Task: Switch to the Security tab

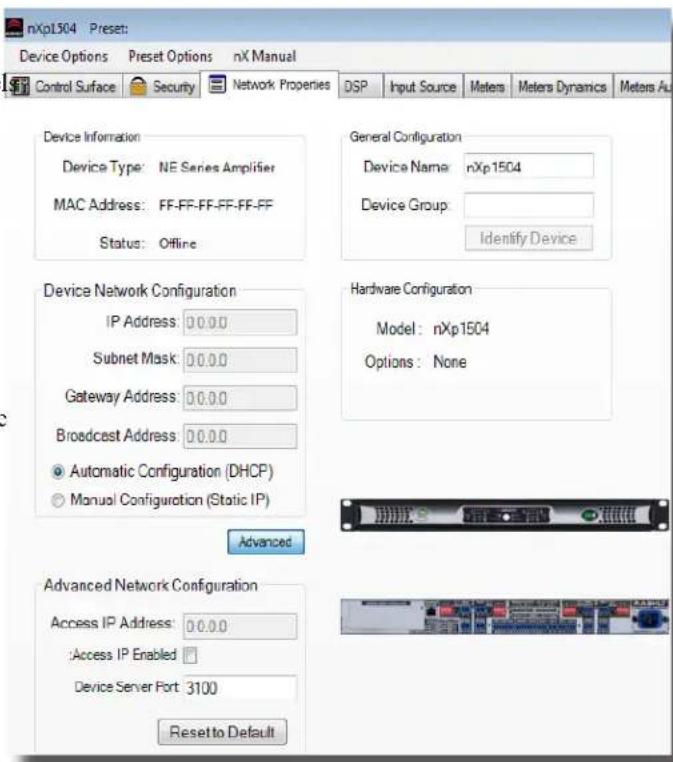Action: 163,87
